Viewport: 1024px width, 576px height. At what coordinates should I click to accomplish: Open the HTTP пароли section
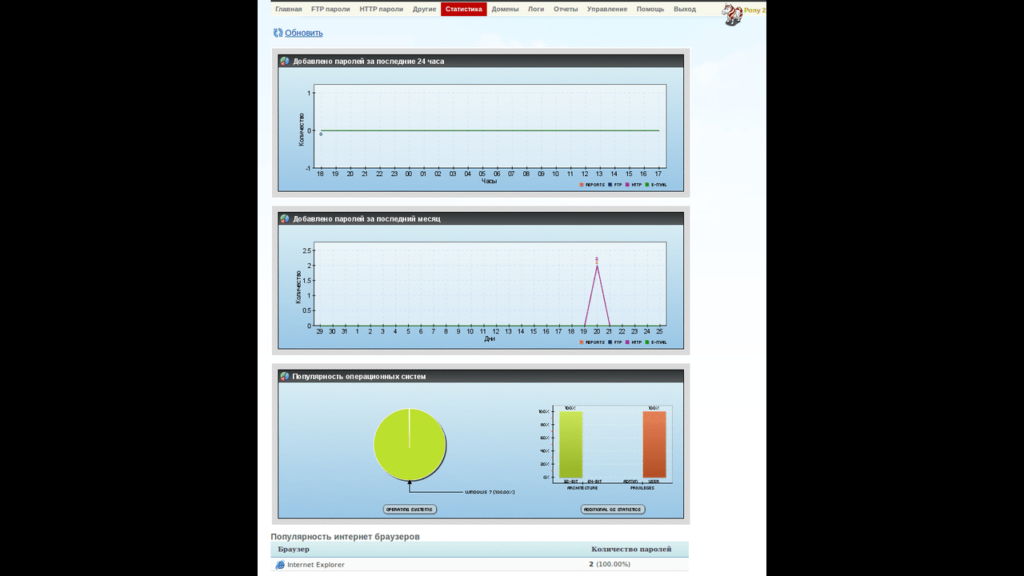(381, 9)
